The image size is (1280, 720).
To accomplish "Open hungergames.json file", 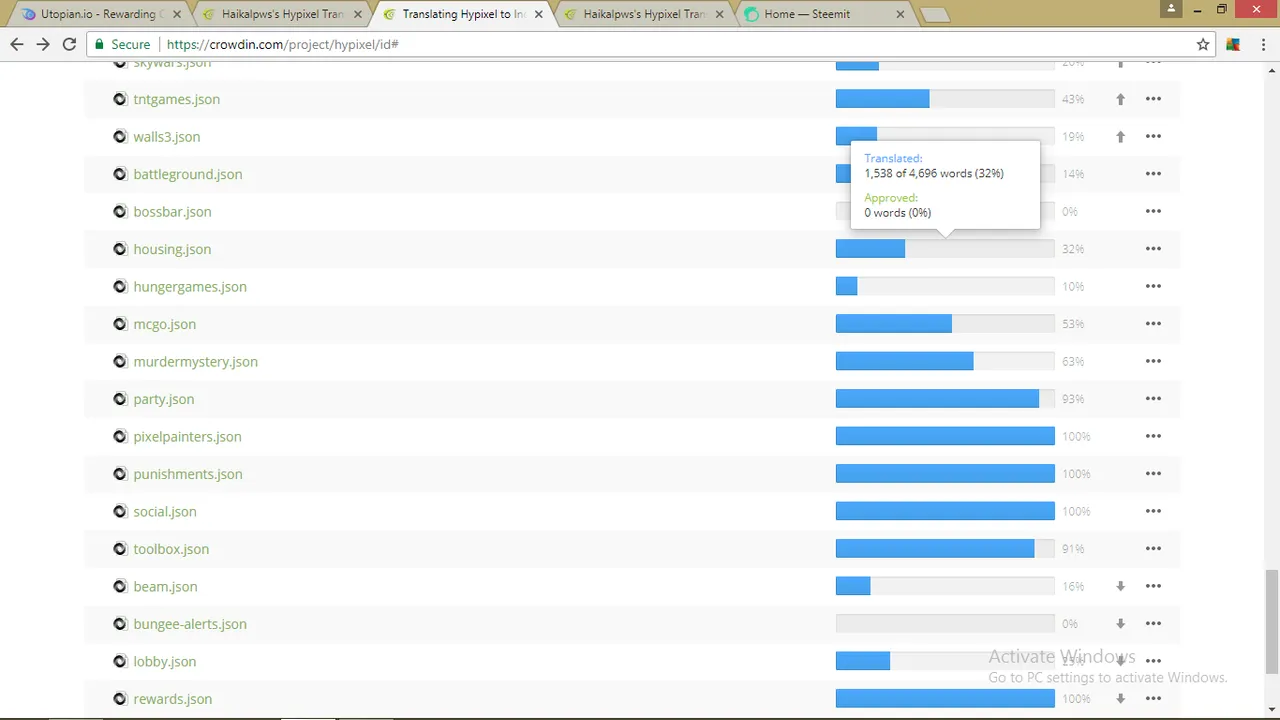I will click(x=190, y=287).
